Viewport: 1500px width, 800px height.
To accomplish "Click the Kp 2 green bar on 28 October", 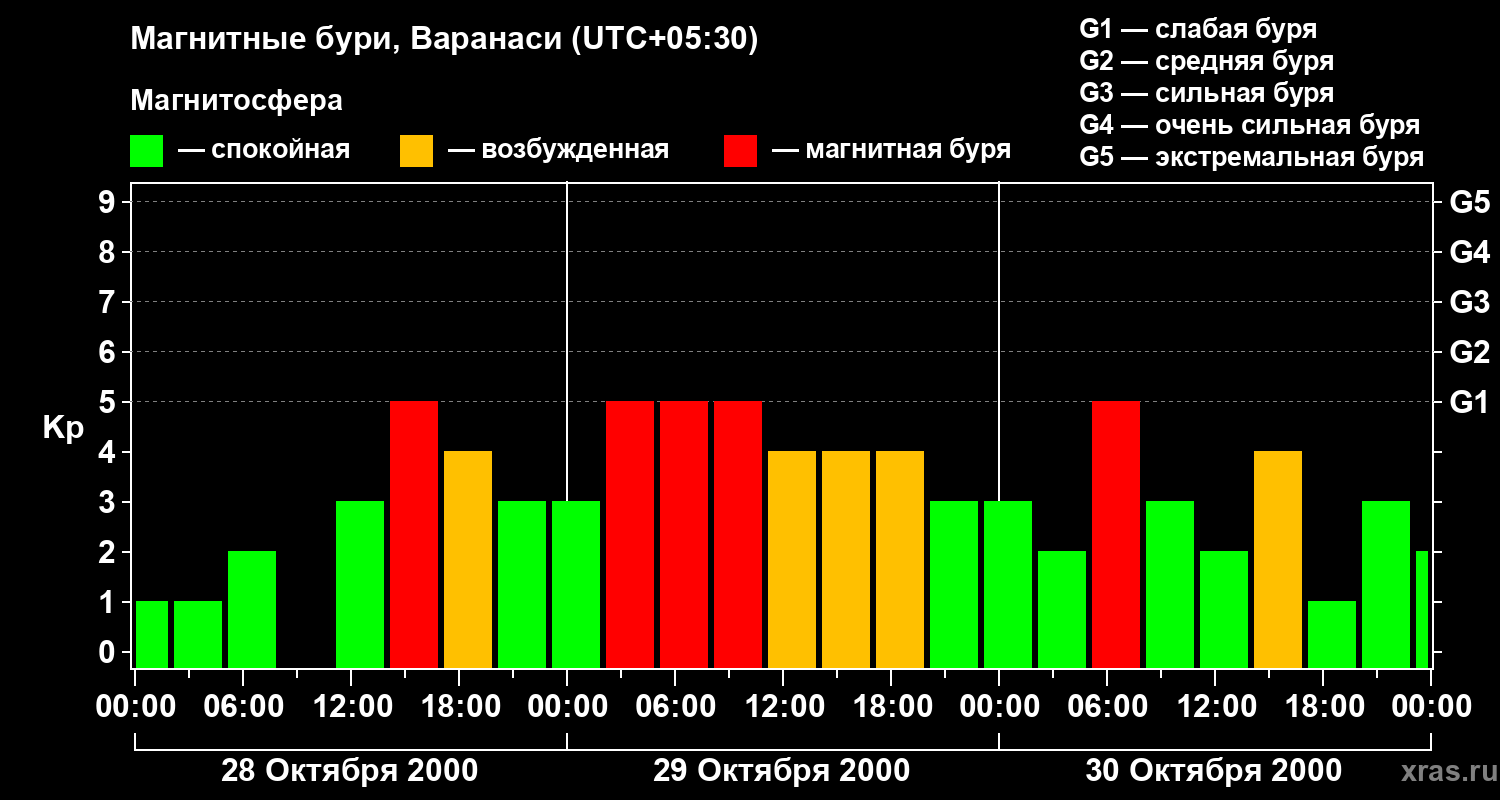I will coord(252,609).
